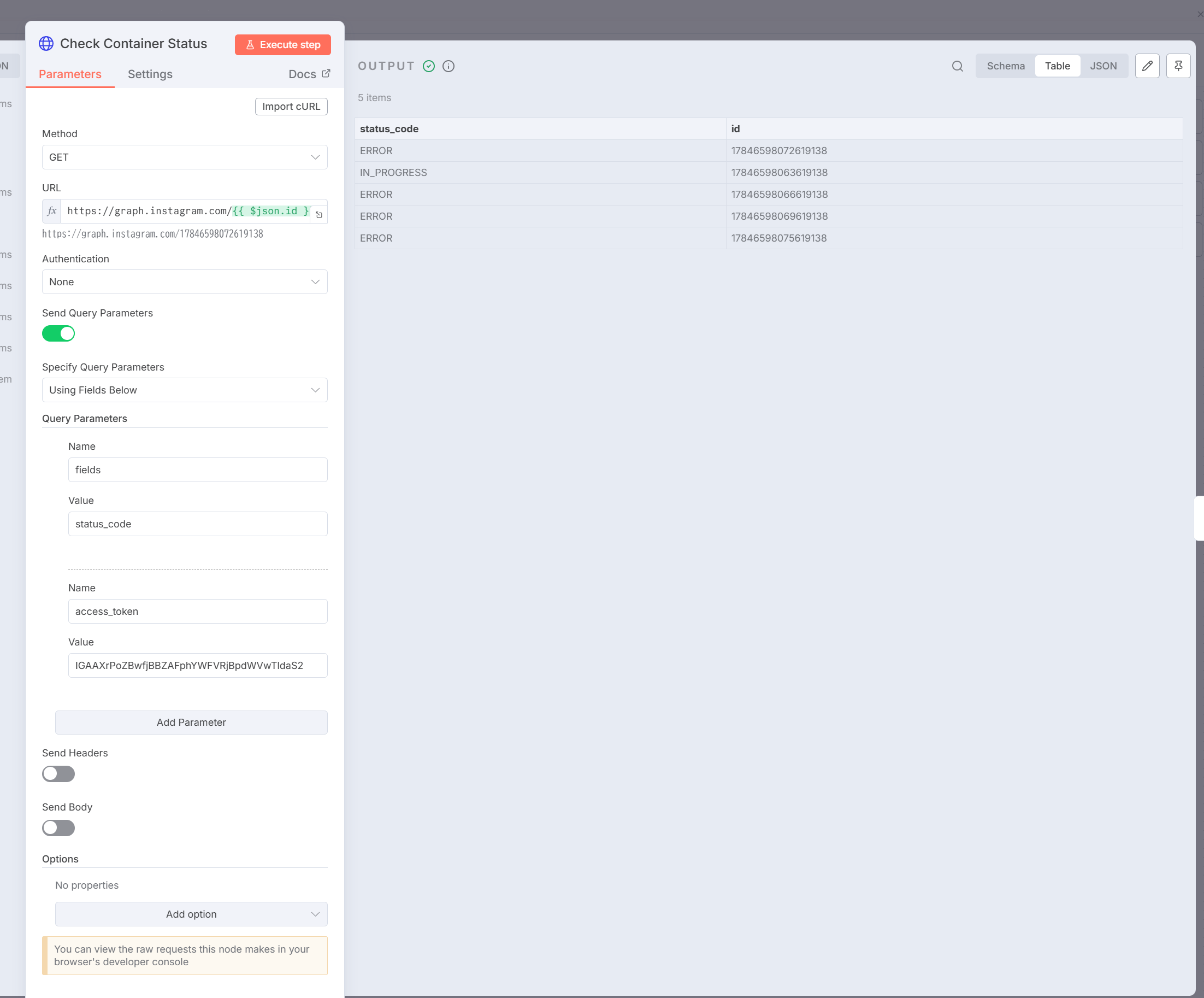The height and width of the screenshot is (998, 1204).
Task: Click the Import cURL button
Action: pos(291,106)
